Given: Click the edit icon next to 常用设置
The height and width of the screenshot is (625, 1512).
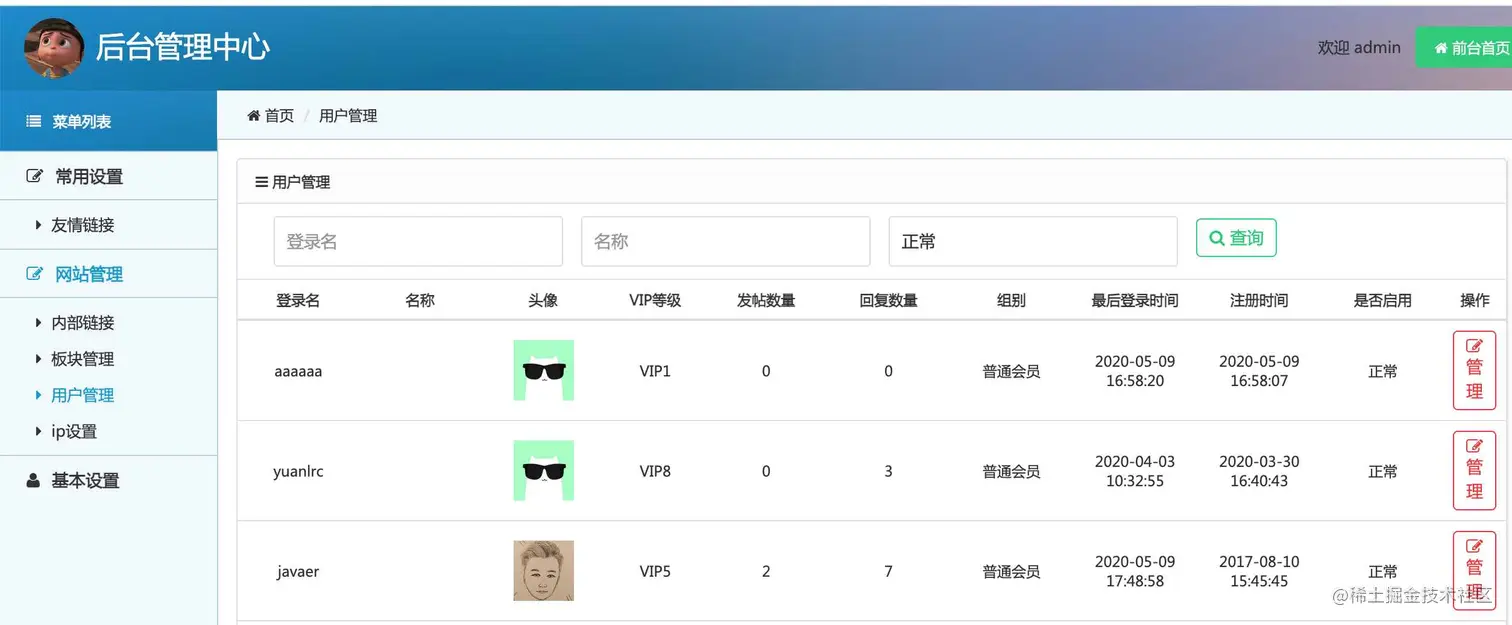Looking at the screenshot, I should 35,177.
